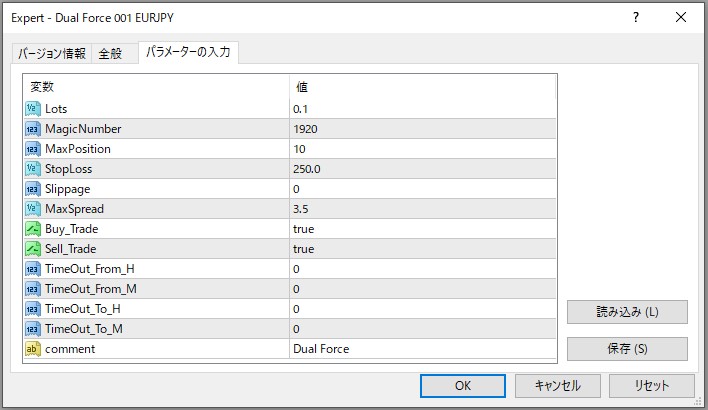
Task: Select the MaxPosition value cell
Action: point(420,148)
